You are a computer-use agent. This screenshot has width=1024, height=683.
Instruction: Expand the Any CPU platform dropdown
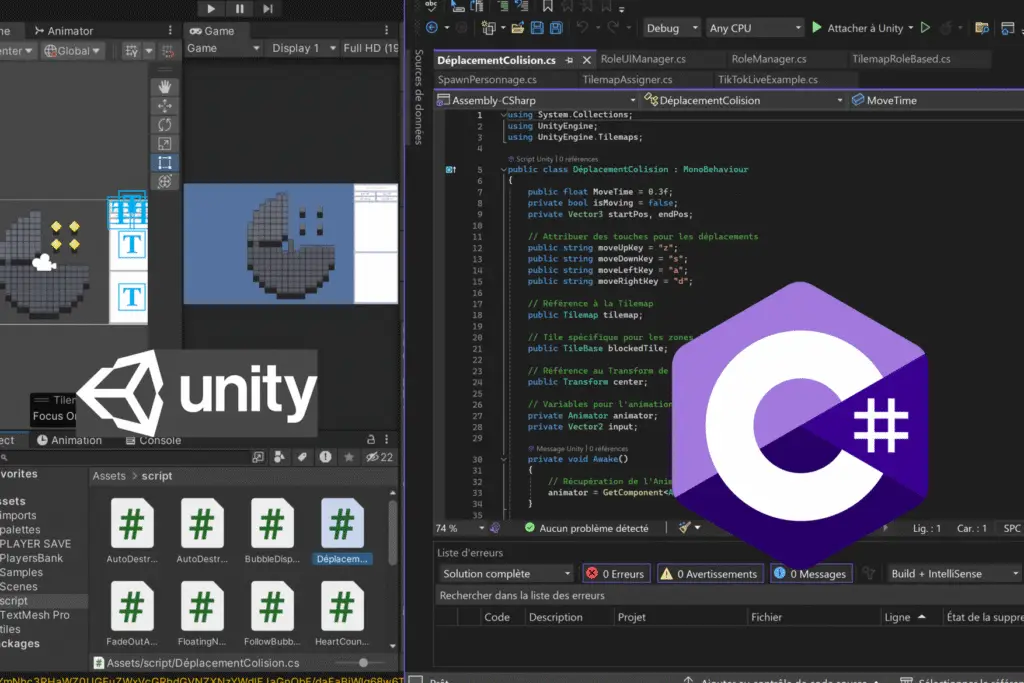755,28
